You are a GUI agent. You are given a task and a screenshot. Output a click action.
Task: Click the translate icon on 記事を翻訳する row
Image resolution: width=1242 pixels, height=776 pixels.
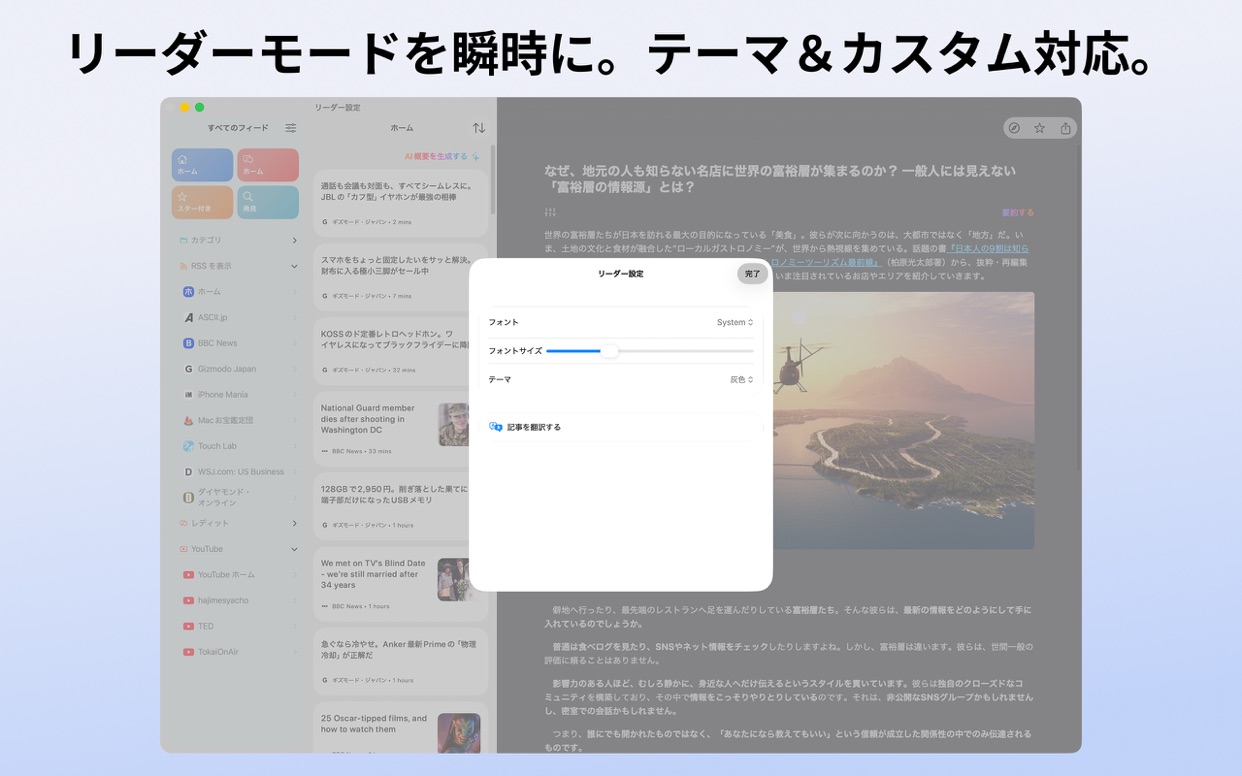494,427
